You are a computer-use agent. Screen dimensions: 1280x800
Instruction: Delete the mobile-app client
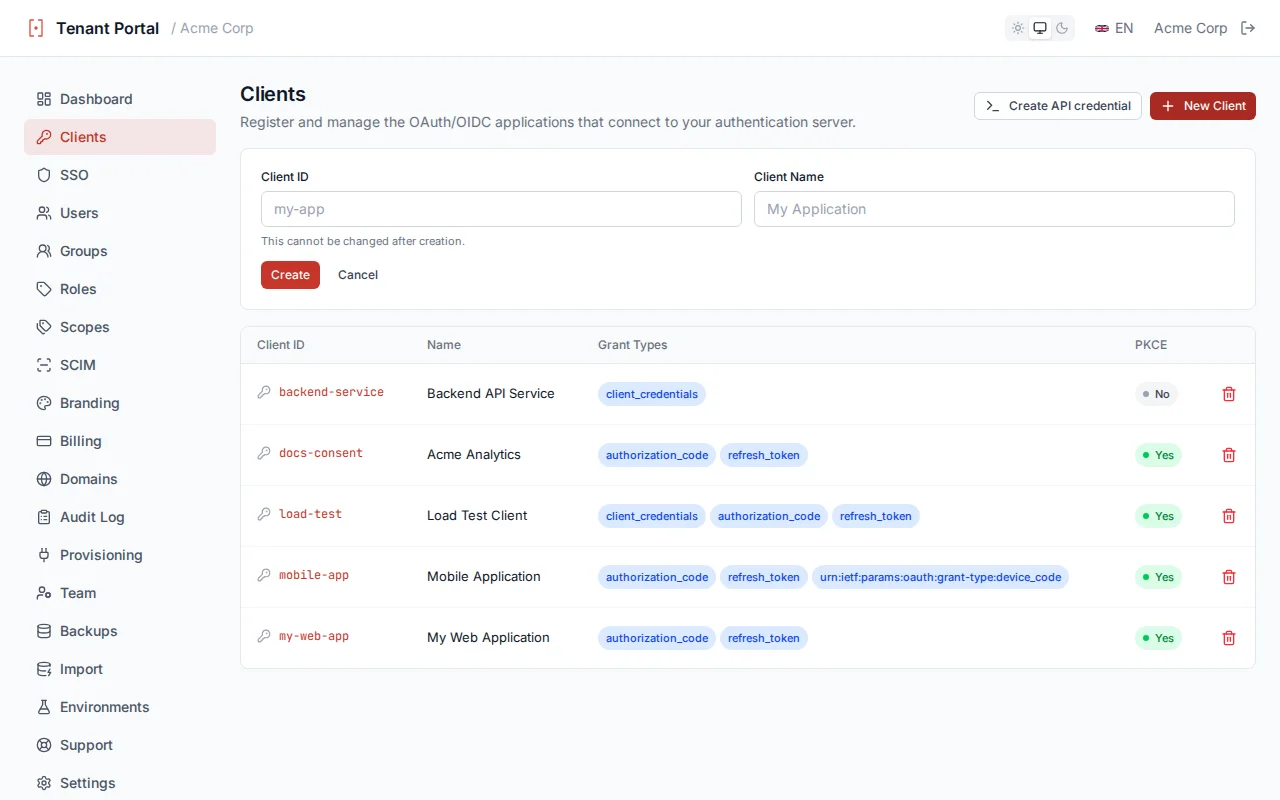1229,577
